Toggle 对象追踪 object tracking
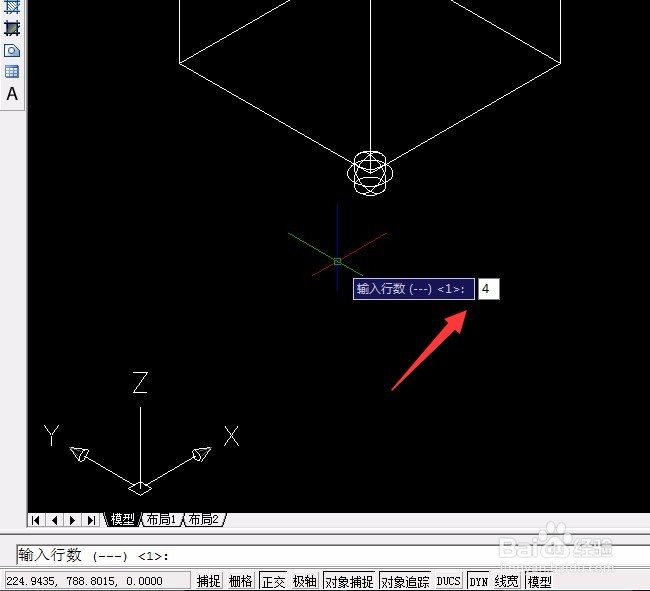 click(405, 581)
